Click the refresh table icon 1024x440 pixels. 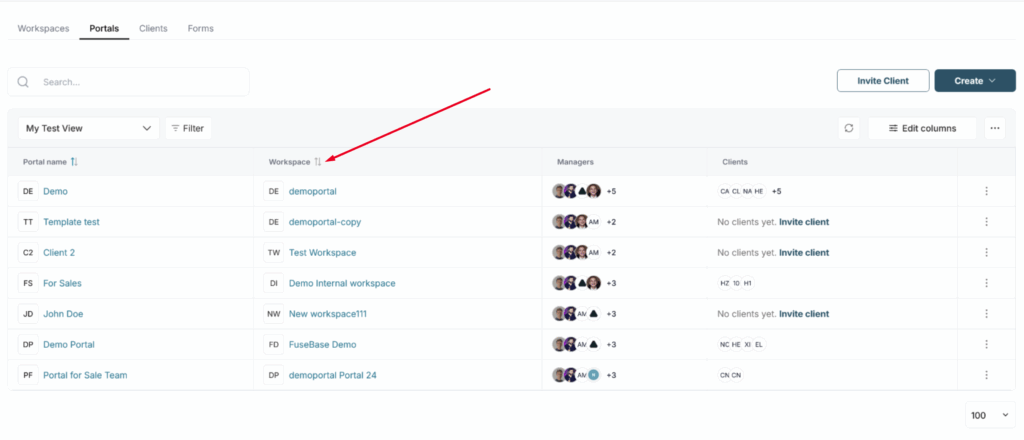pyautogui.click(x=849, y=128)
